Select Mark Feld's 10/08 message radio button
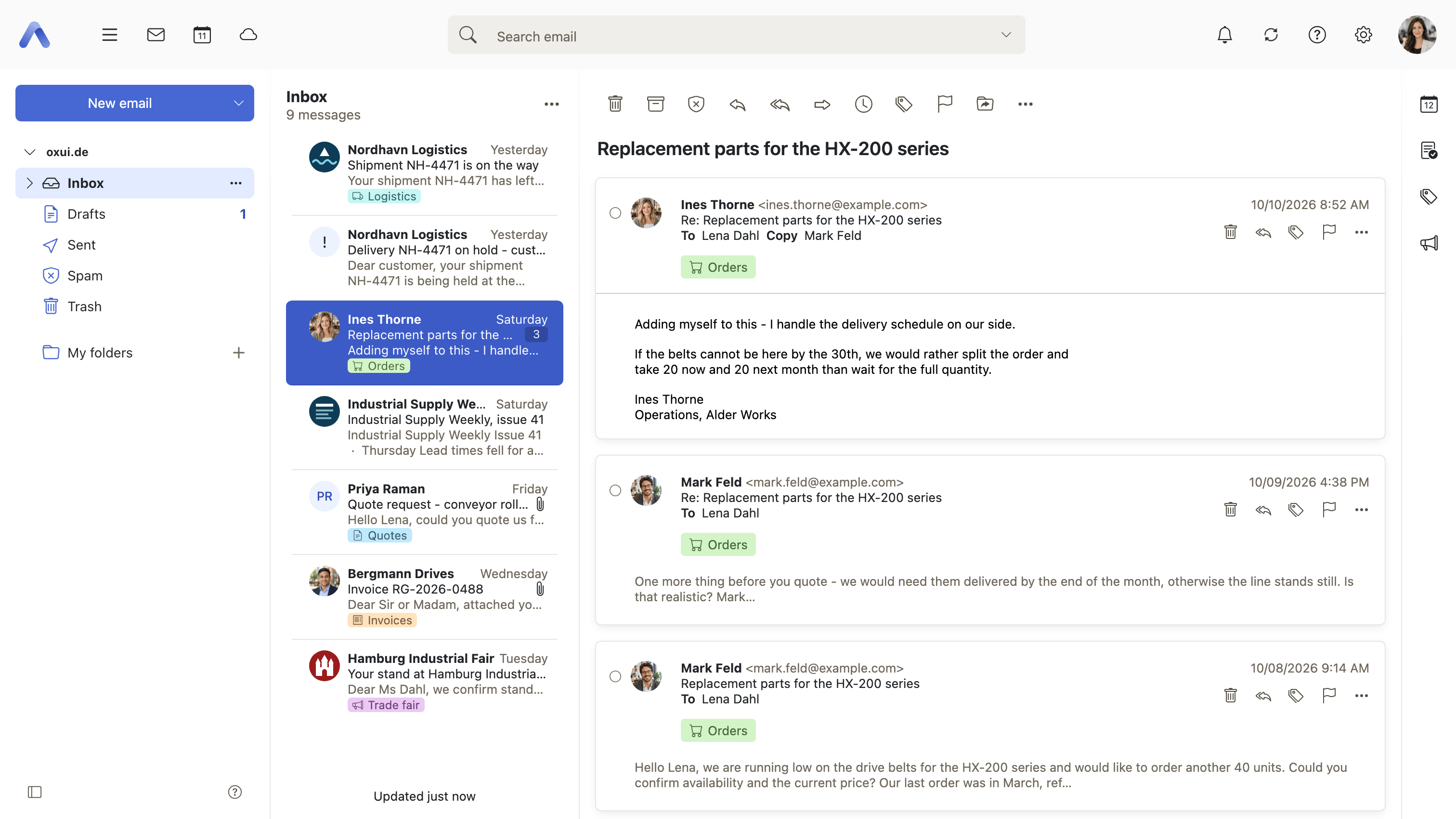The height and width of the screenshot is (819, 1456). click(615, 676)
